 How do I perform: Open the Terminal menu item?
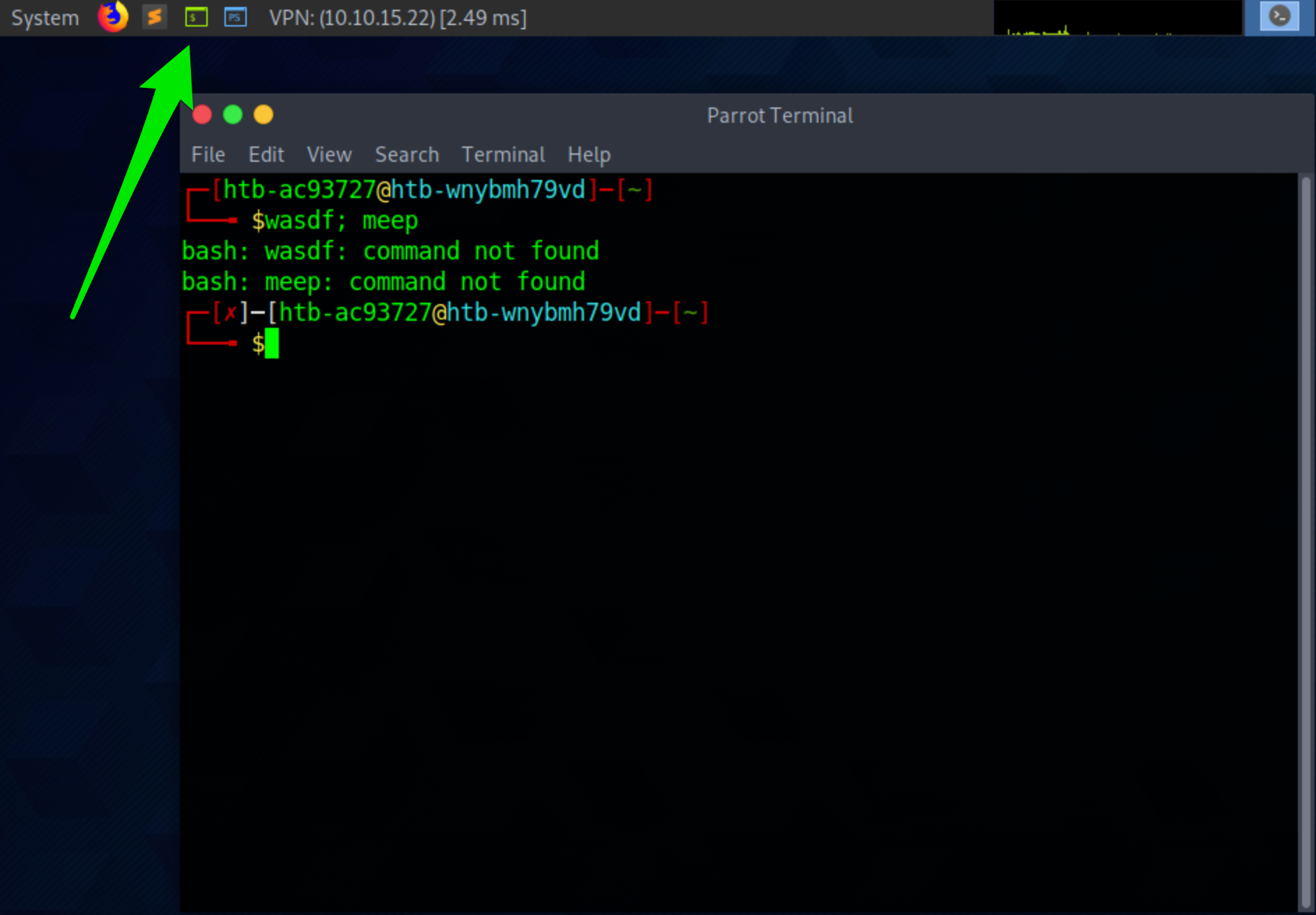tap(503, 154)
